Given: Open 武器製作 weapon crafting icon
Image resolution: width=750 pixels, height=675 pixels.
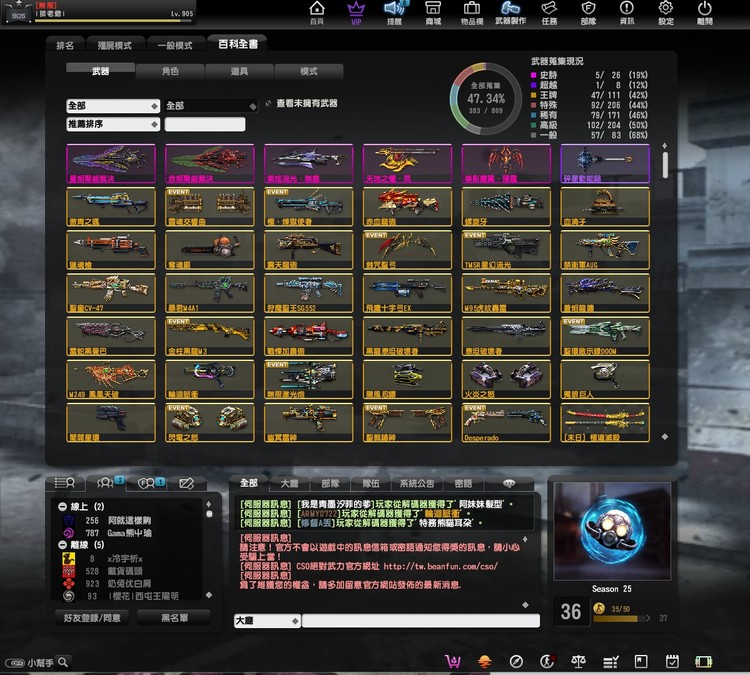Looking at the screenshot, I should point(510,12).
